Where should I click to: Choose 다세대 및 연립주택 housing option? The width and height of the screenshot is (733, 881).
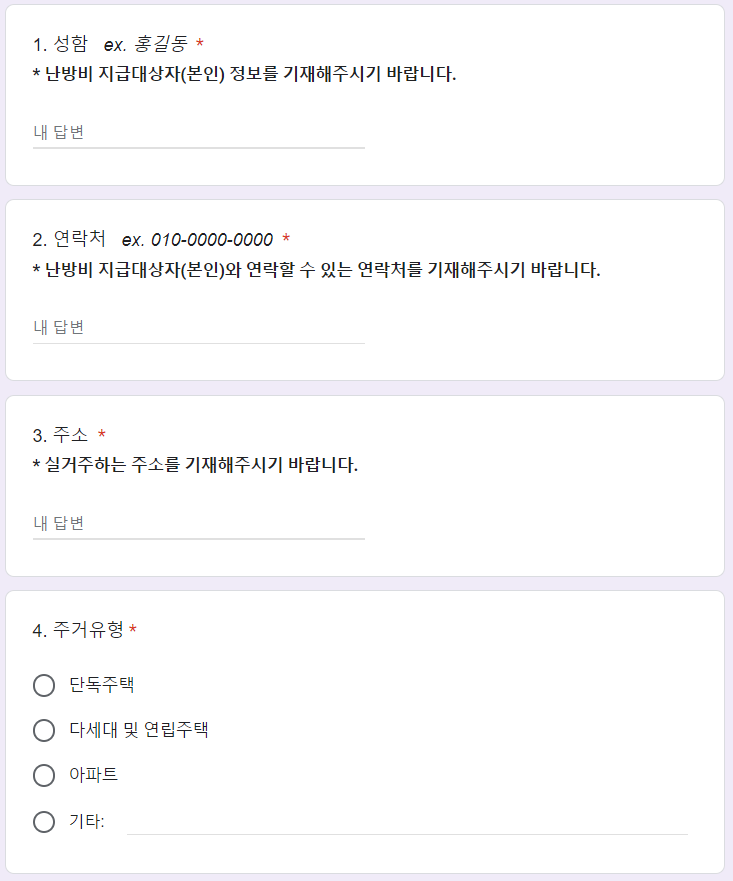(44, 730)
